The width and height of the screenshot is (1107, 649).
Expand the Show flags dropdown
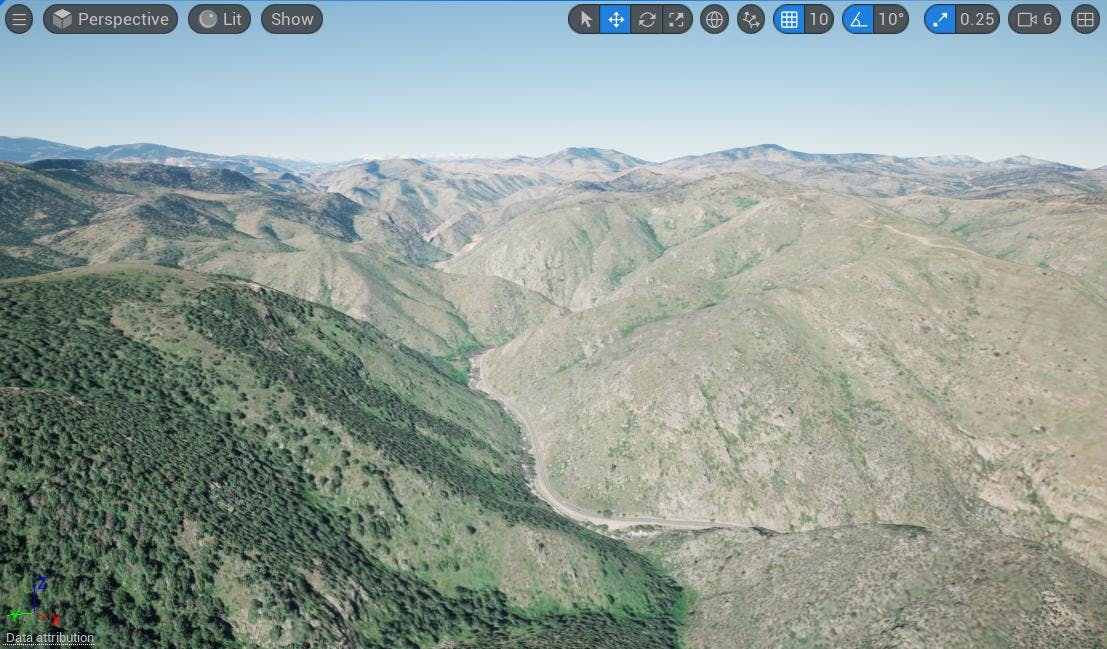point(291,19)
